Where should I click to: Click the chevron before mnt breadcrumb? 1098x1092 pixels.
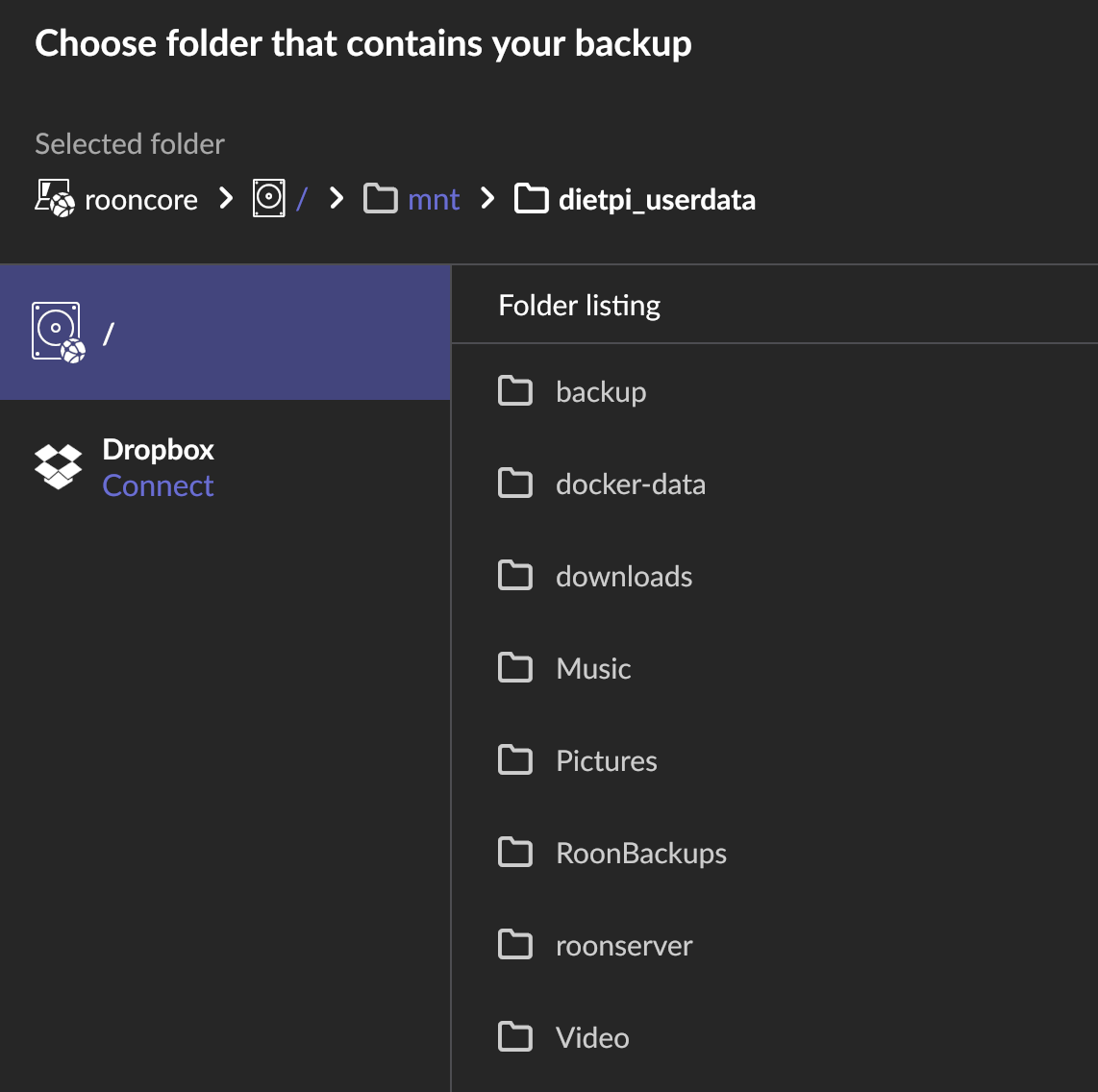coord(337,198)
